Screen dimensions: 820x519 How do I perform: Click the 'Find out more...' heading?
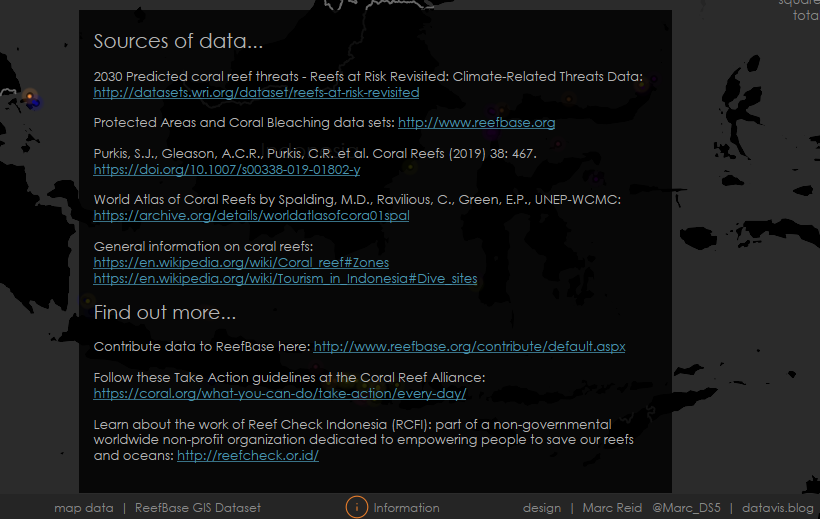point(164,313)
